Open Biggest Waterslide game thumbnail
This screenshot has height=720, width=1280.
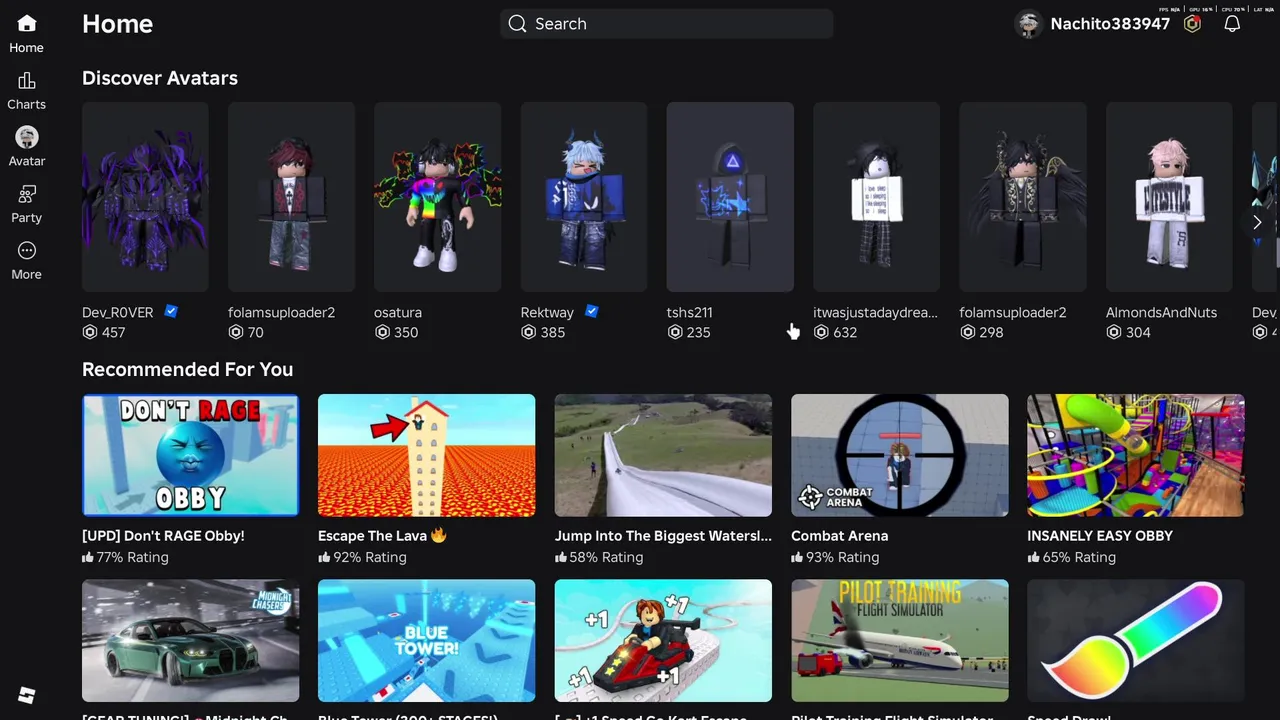tap(663, 455)
